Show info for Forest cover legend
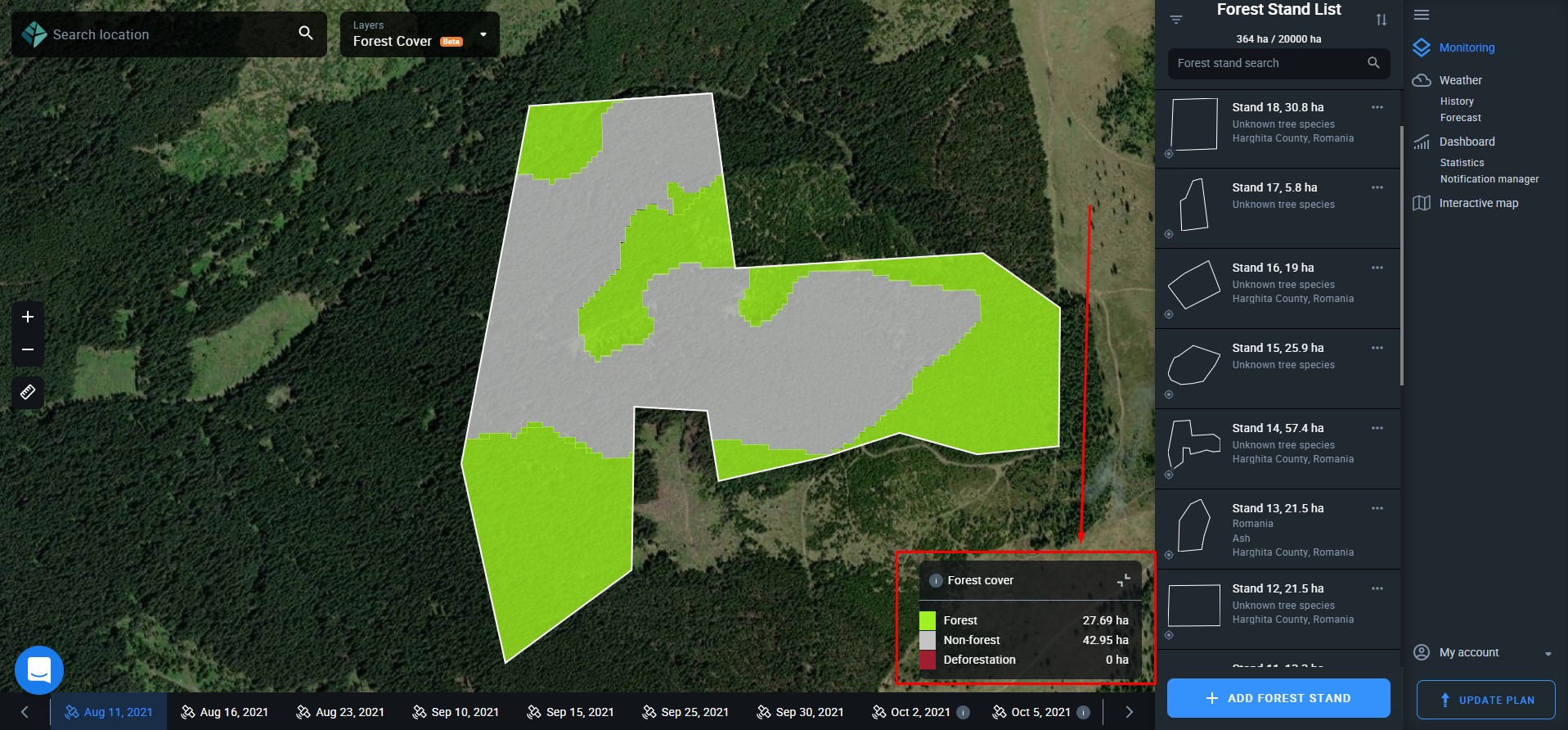This screenshot has height=730, width=1568. [x=936, y=580]
